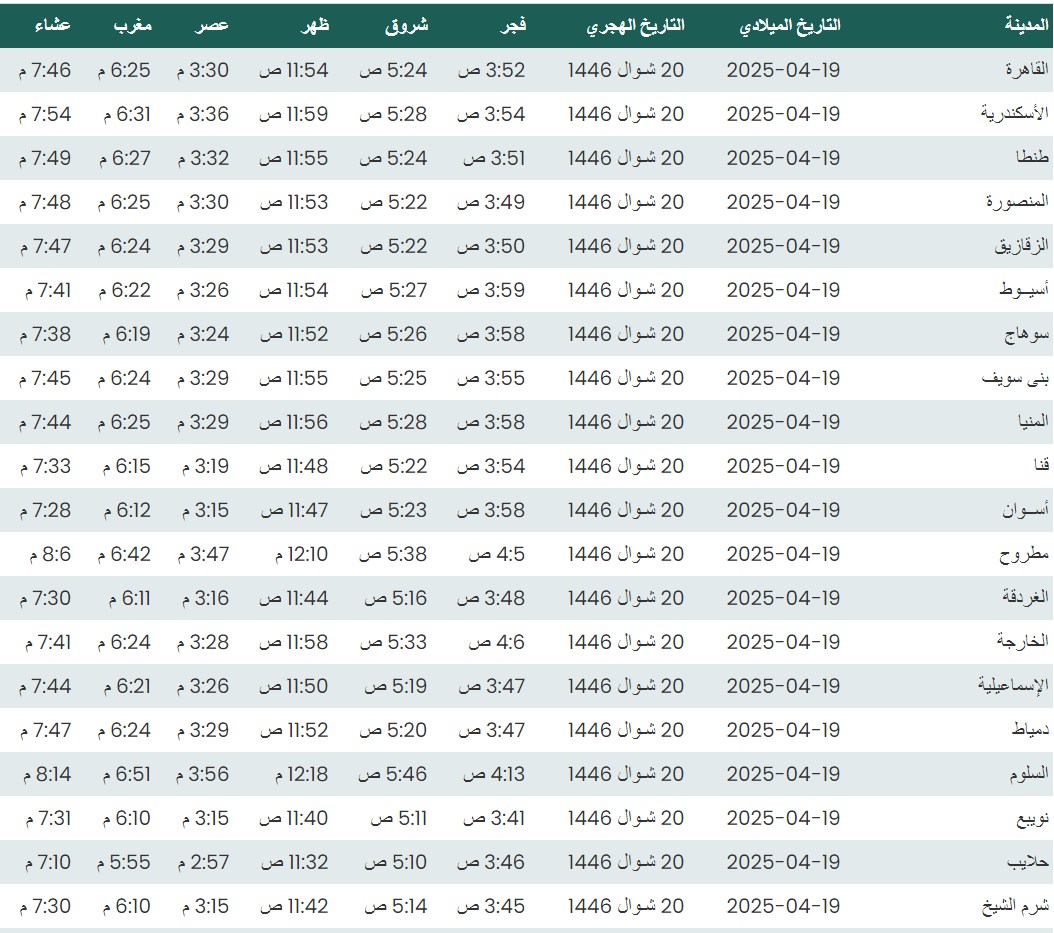Click the المدينة column header
This screenshot has width=1054, height=933.
point(1027,26)
